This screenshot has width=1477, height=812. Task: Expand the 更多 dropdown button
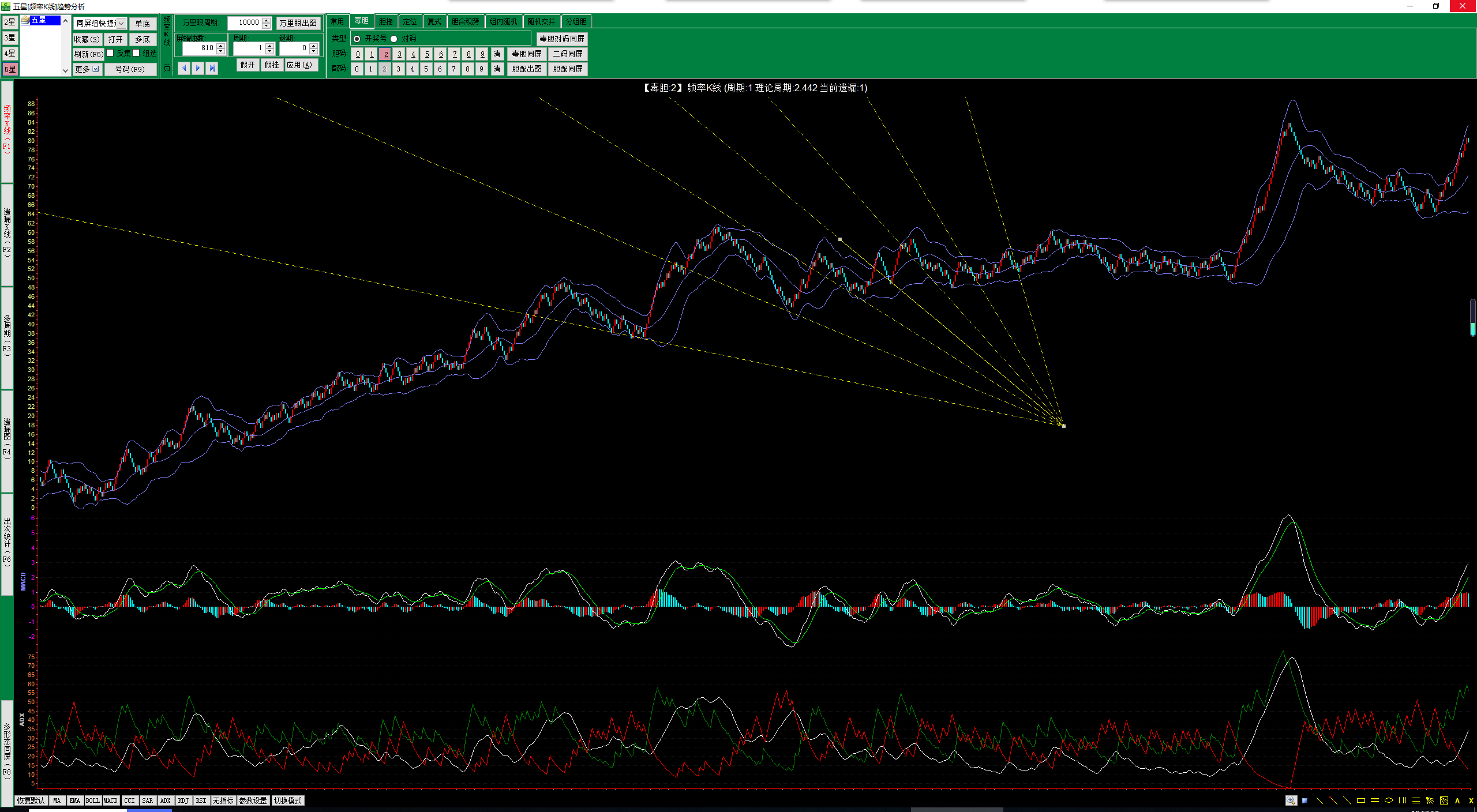click(x=96, y=69)
